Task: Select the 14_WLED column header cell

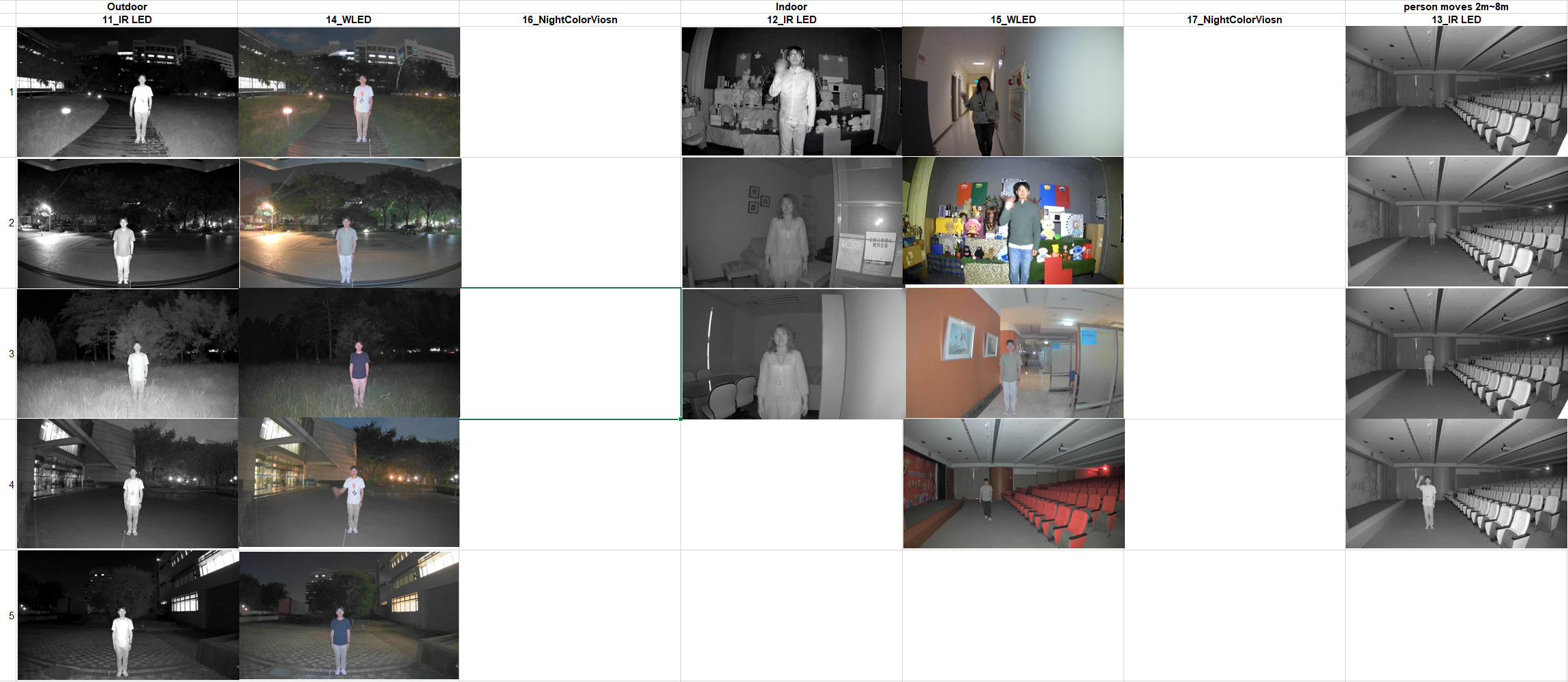Action: 348,20
